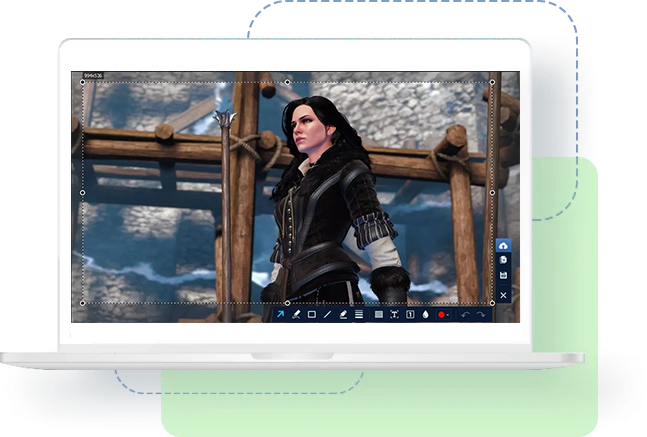The height and width of the screenshot is (437, 647).
Task: Activate the Highlighter marker tool
Action: [x=343, y=314]
